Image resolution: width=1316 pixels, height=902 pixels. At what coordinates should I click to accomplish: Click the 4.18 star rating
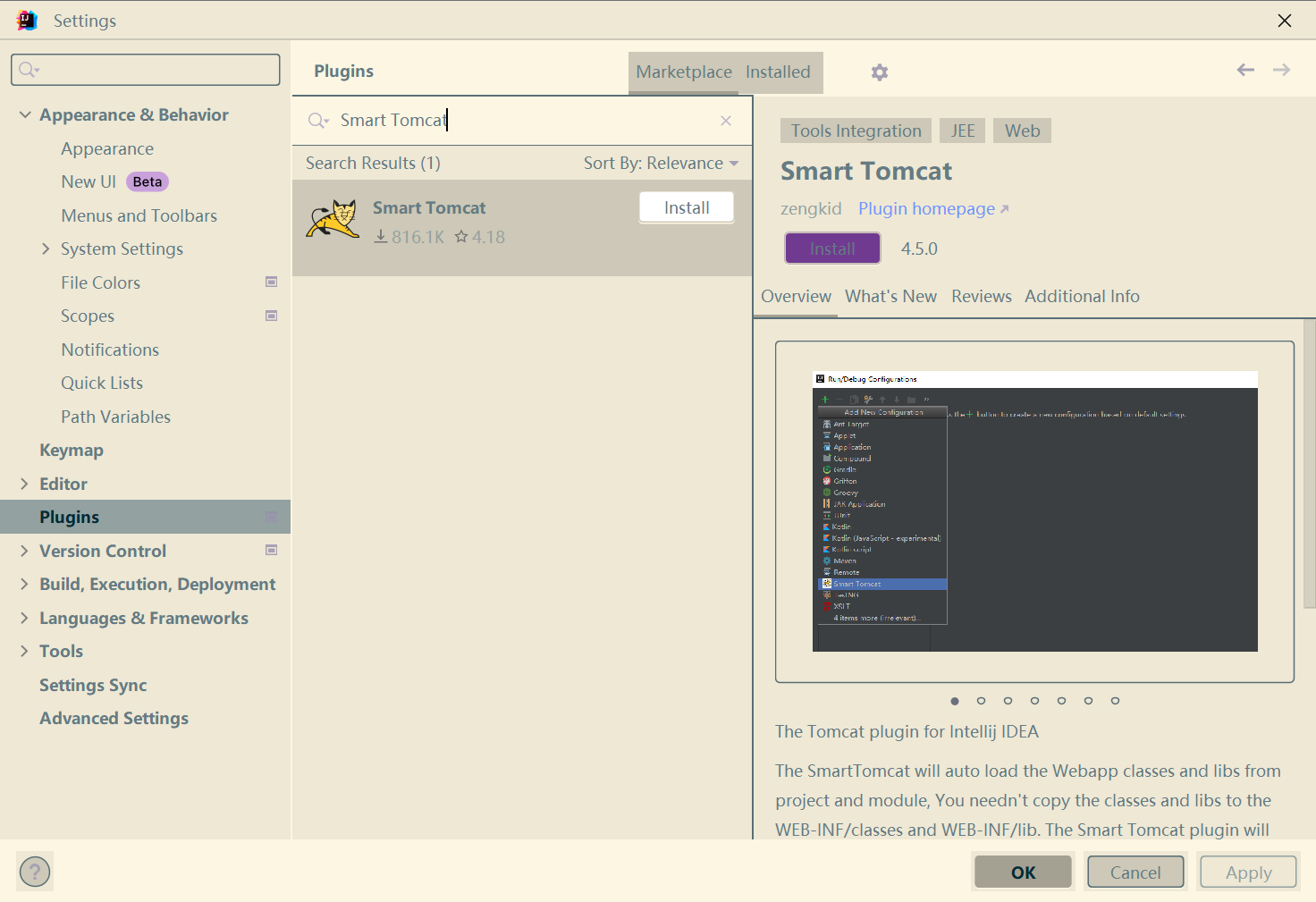480,237
